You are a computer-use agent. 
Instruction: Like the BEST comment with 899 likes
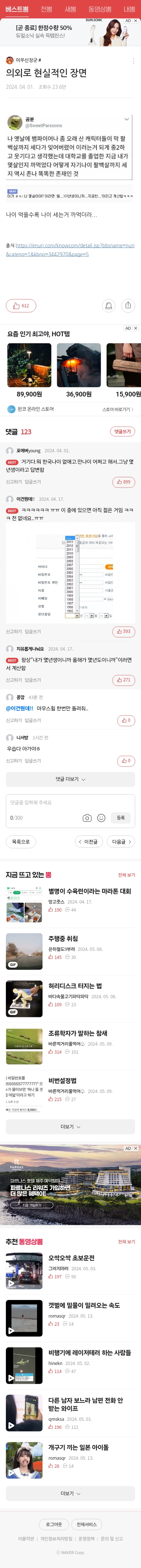[x=123, y=481]
